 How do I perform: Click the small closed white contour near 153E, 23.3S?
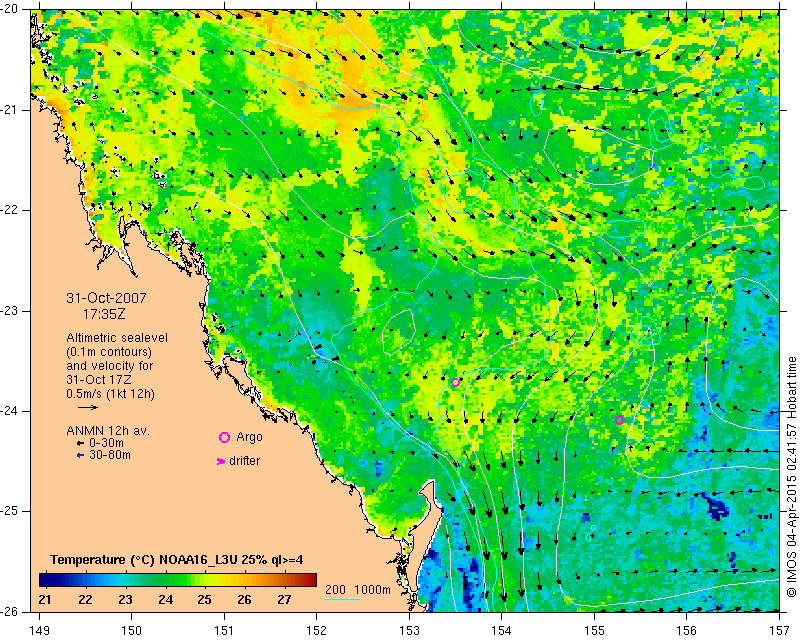pyautogui.click(x=398, y=332)
